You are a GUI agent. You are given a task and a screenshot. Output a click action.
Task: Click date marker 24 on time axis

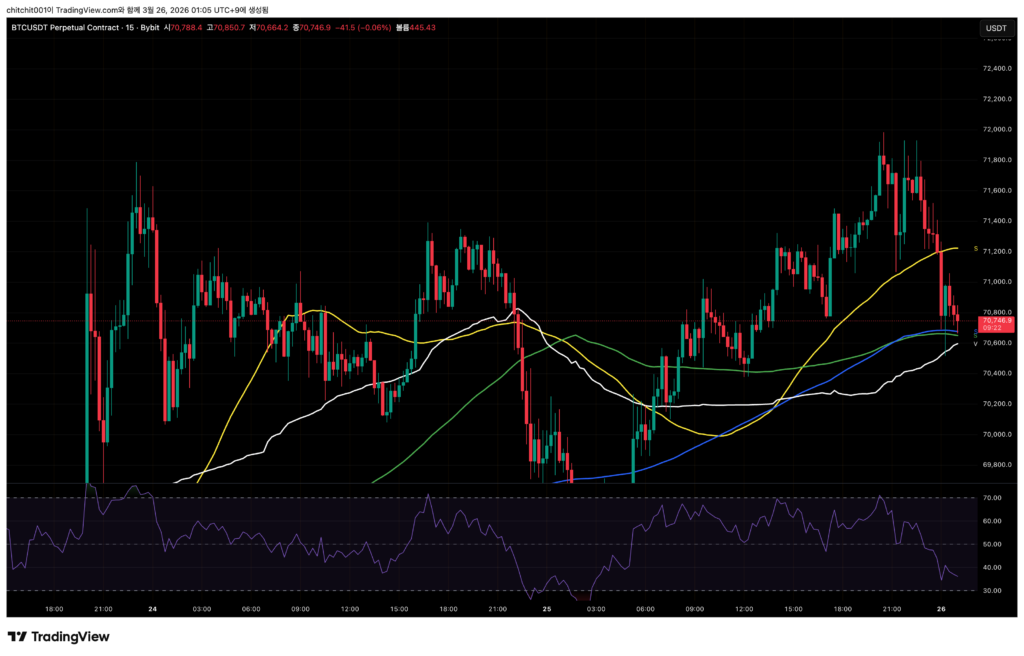click(152, 608)
